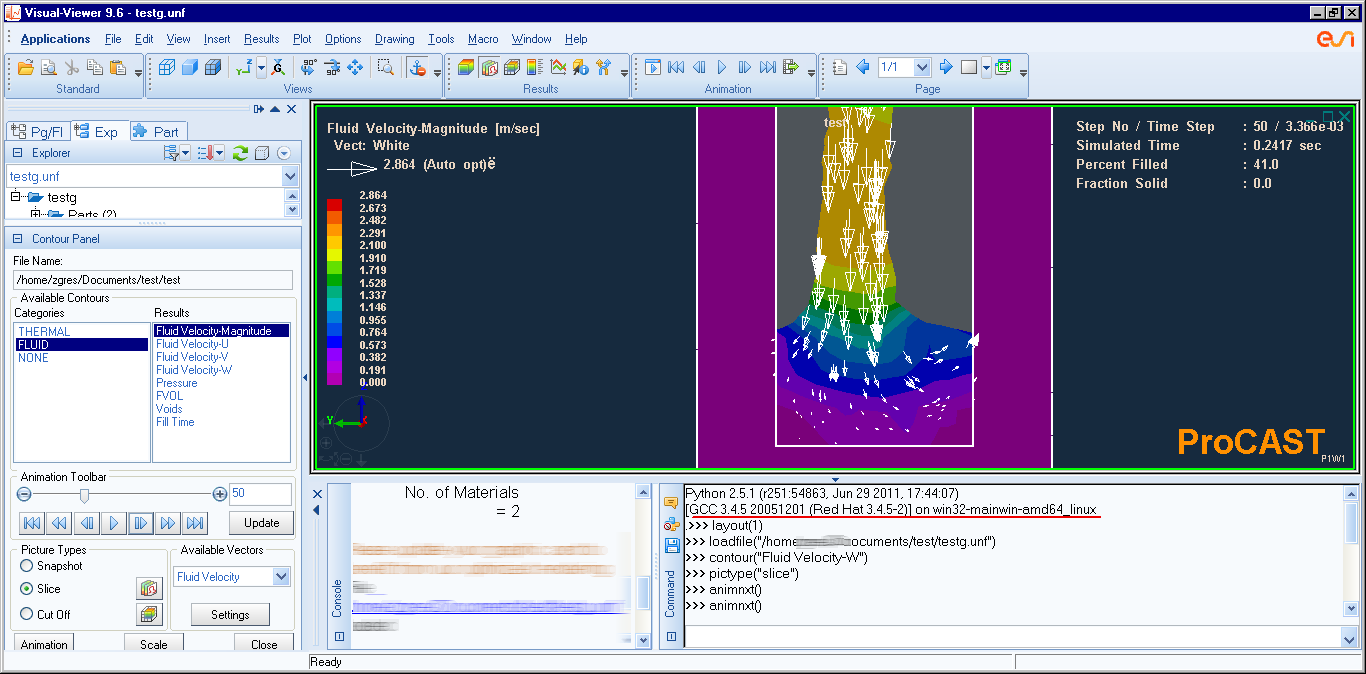Open the Applications menu
1366x674 pixels.
coord(55,39)
